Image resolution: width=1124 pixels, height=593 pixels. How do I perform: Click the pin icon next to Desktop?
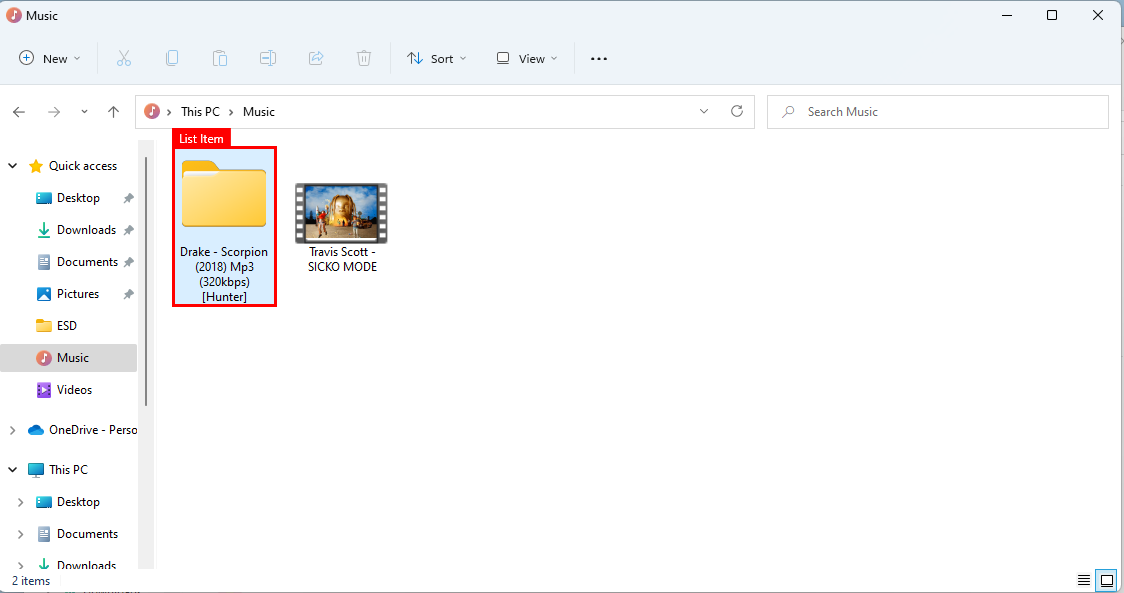pyautogui.click(x=128, y=198)
